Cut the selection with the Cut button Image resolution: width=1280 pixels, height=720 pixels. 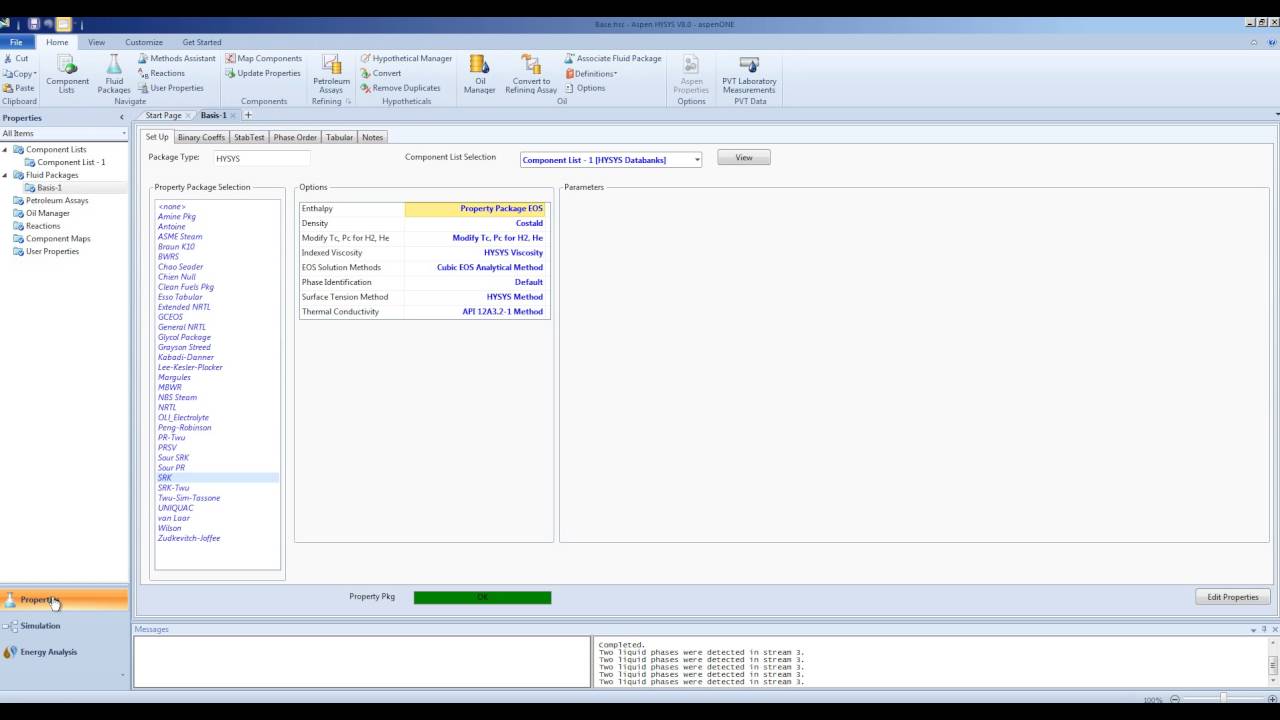[16, 59]
